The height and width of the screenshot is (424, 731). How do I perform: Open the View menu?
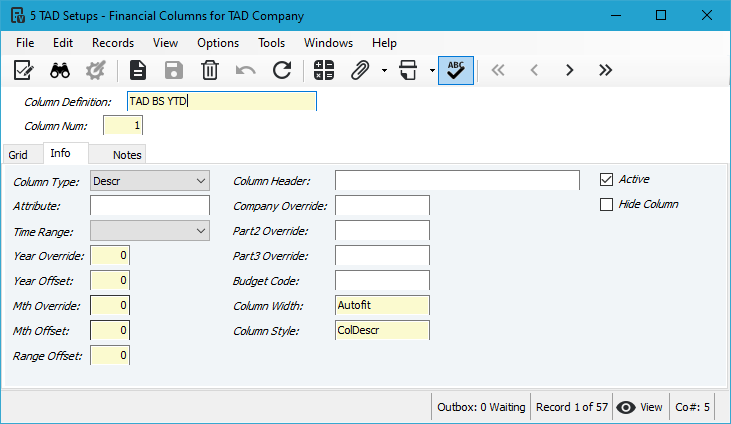[166, 43]
